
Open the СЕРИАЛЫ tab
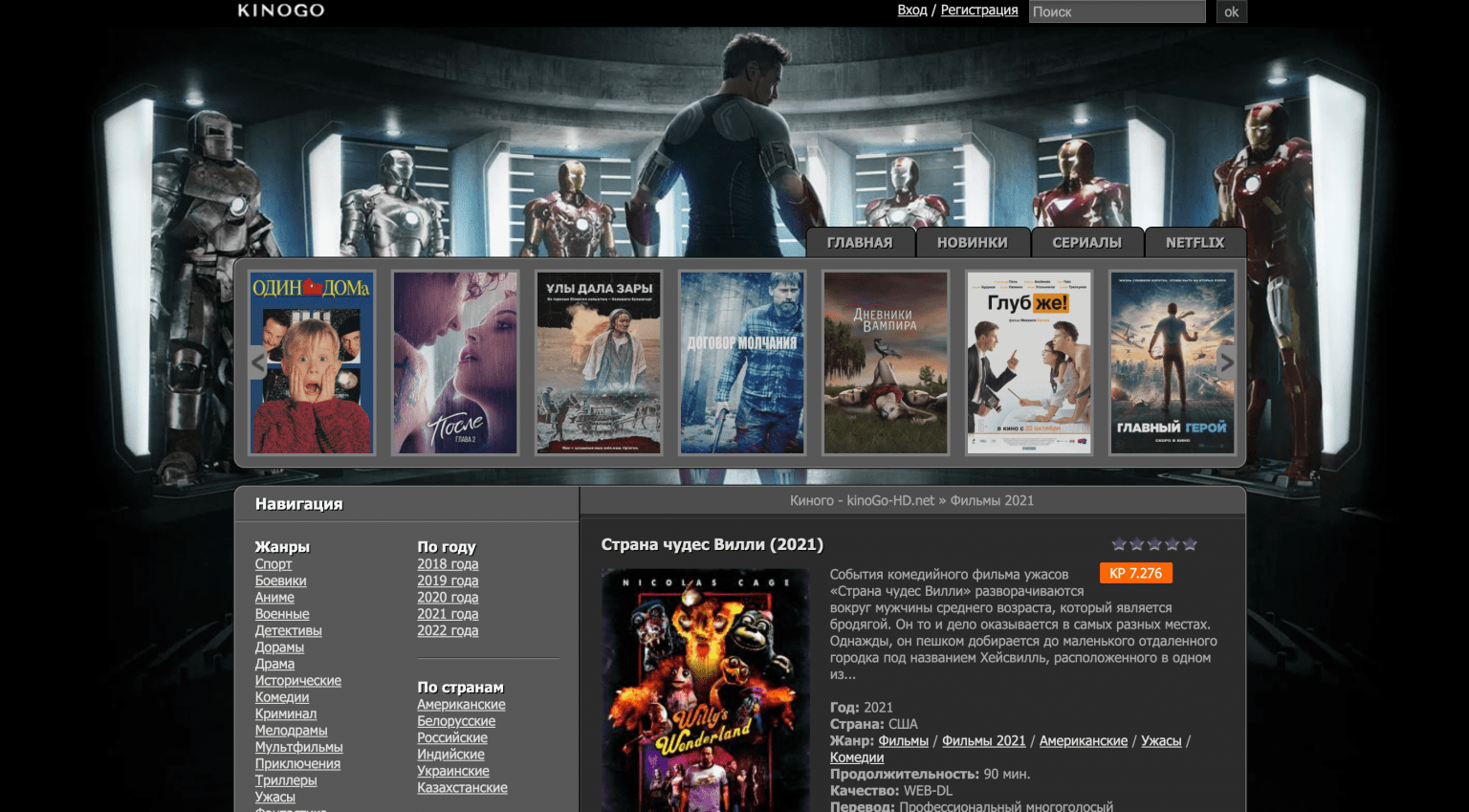coord(1086,243)
